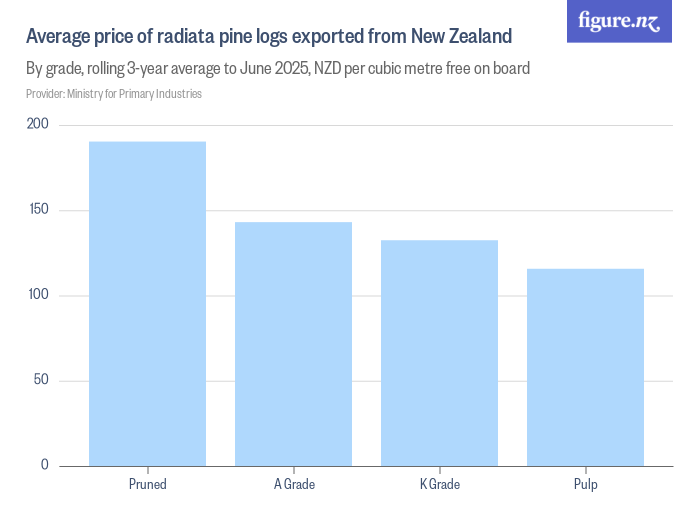
Task: Click the K Grade x-axis label
Action: (439, 485)
